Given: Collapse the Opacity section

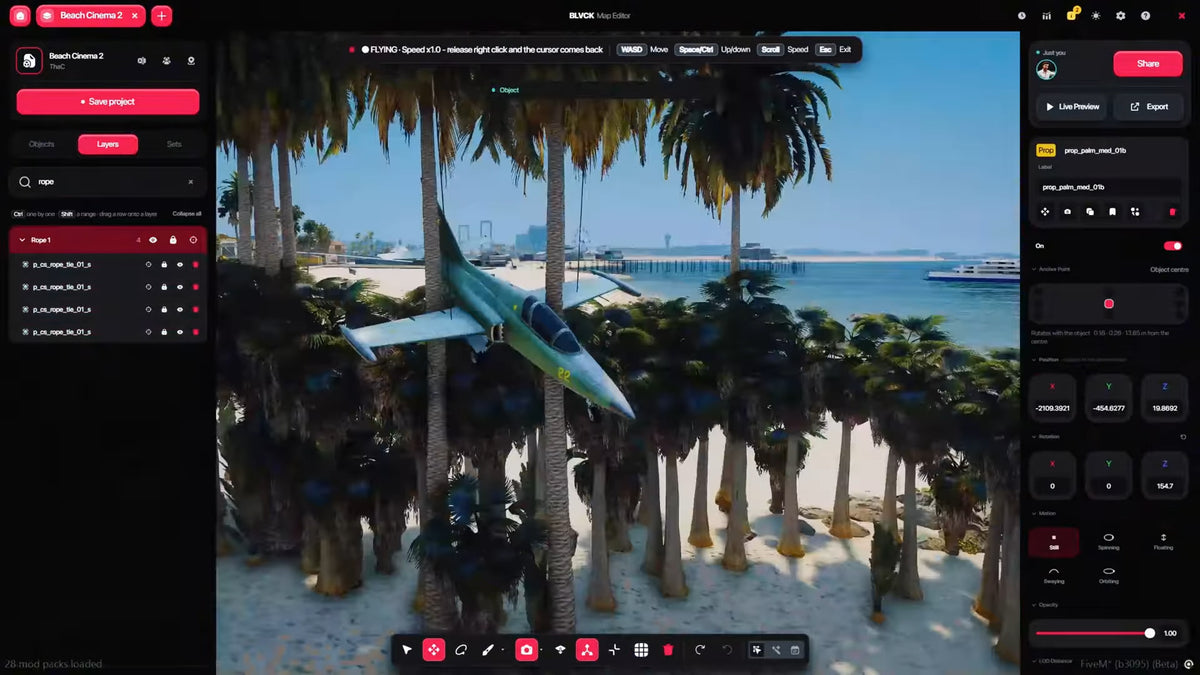Looking at the screenshot, I should click(1034, 605).
